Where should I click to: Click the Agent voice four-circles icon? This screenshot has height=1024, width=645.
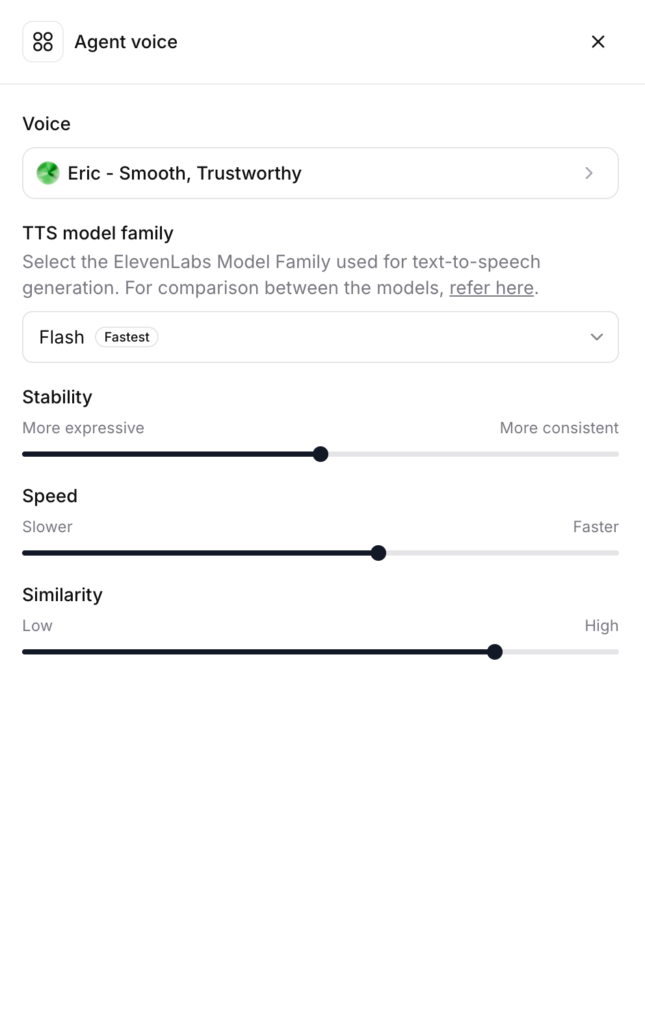pyautogui.click(x=43, y=42)
